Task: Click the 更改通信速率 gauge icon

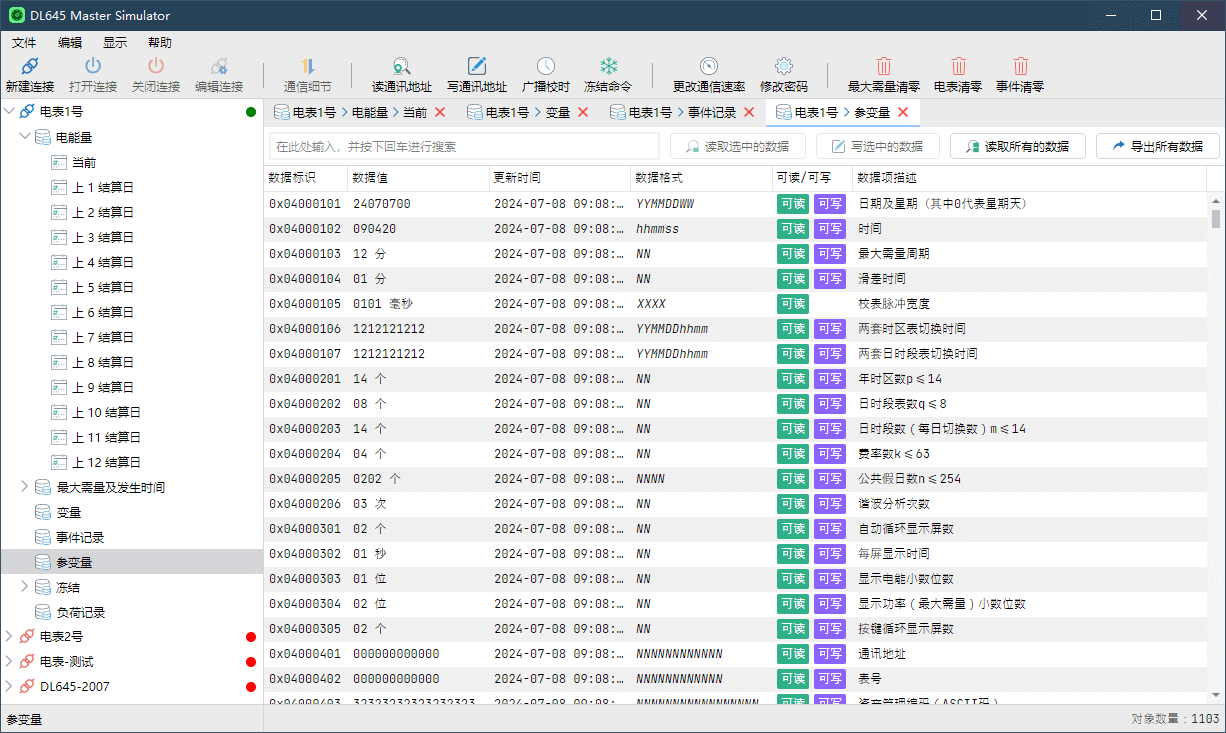Action: 708,66
